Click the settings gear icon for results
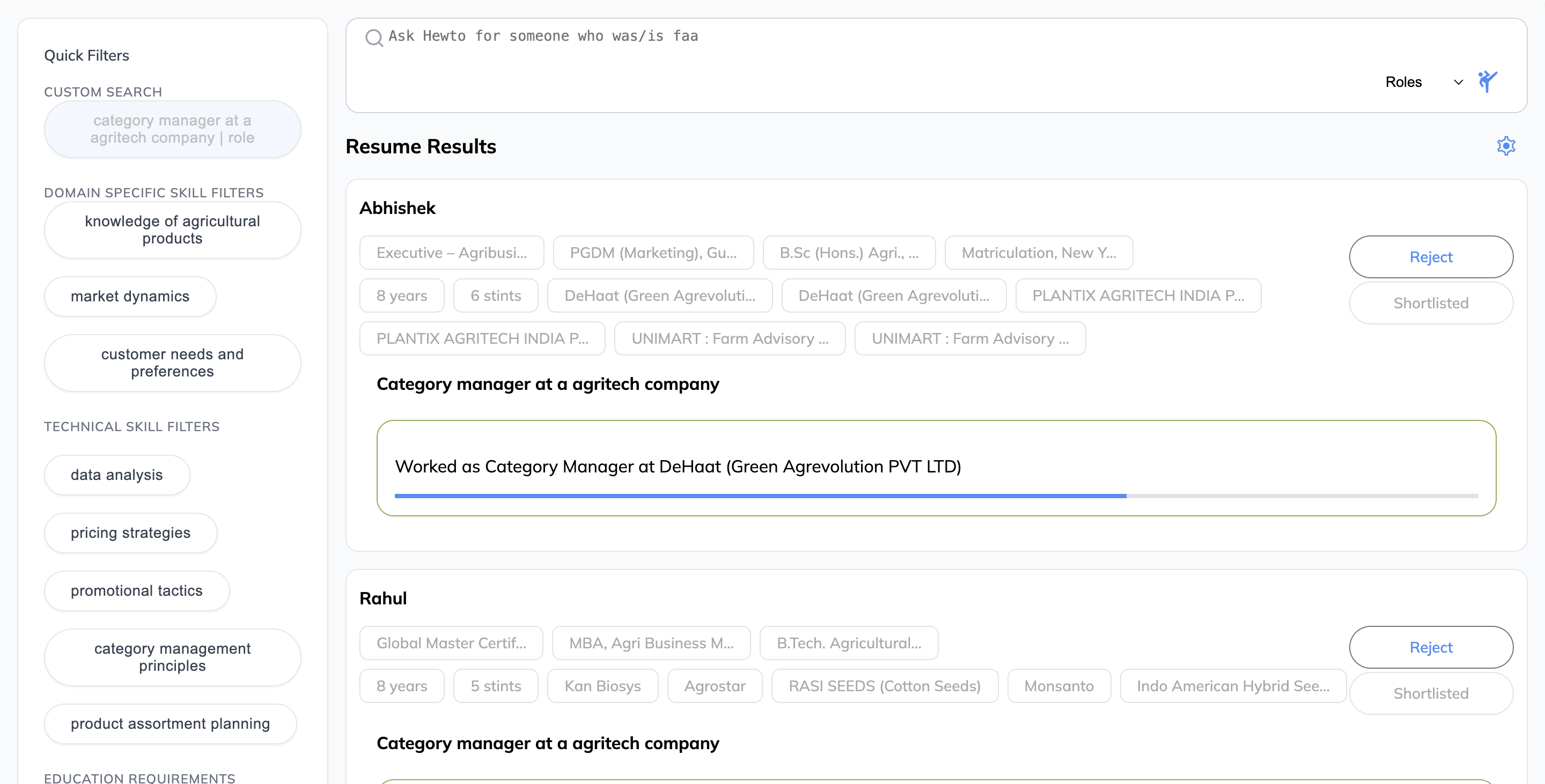The height and width of the screenshot is (784, 1545). coord(1506,146)
